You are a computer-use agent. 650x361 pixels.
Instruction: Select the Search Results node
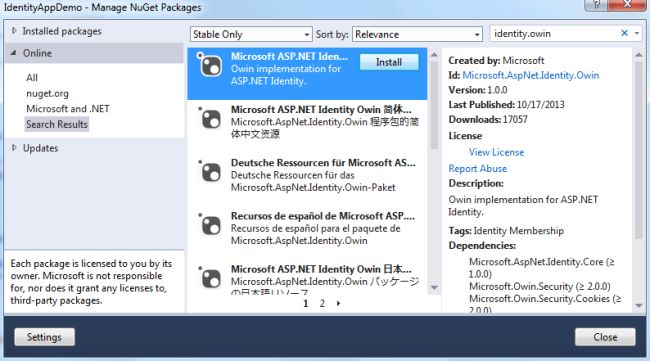click(x=57, y=124)
